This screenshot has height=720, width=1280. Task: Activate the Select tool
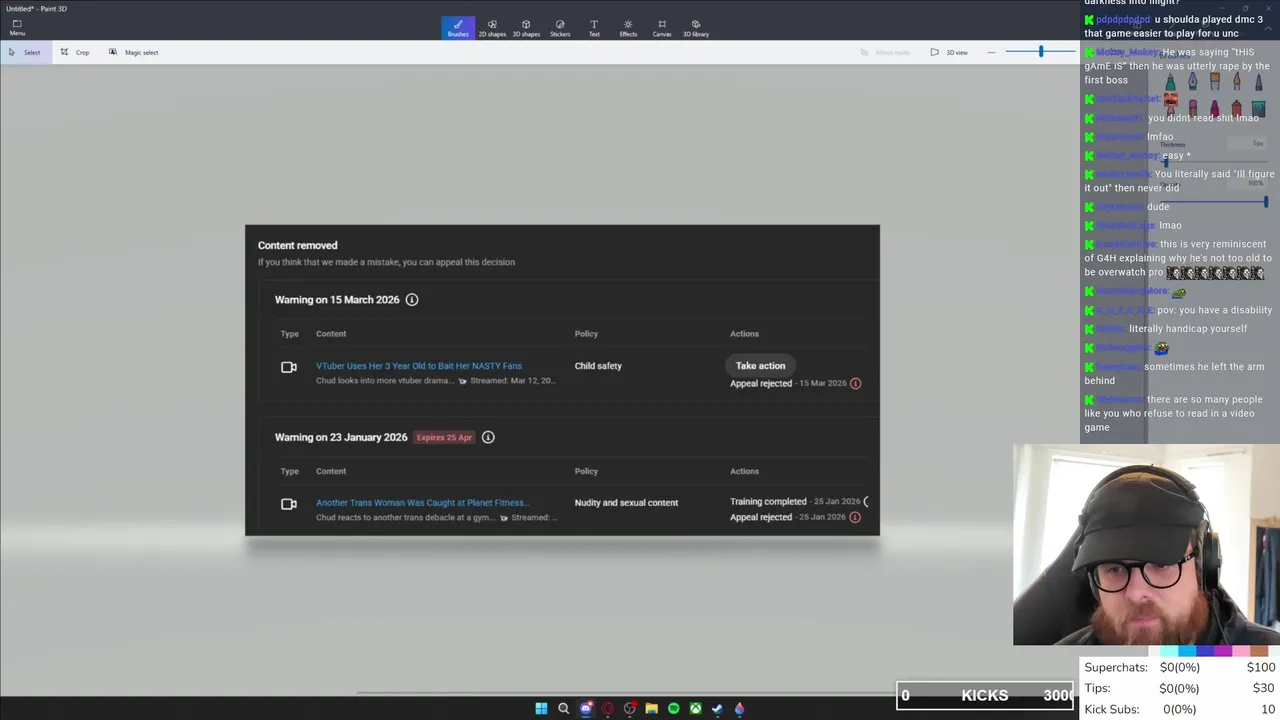pos(24,52)
